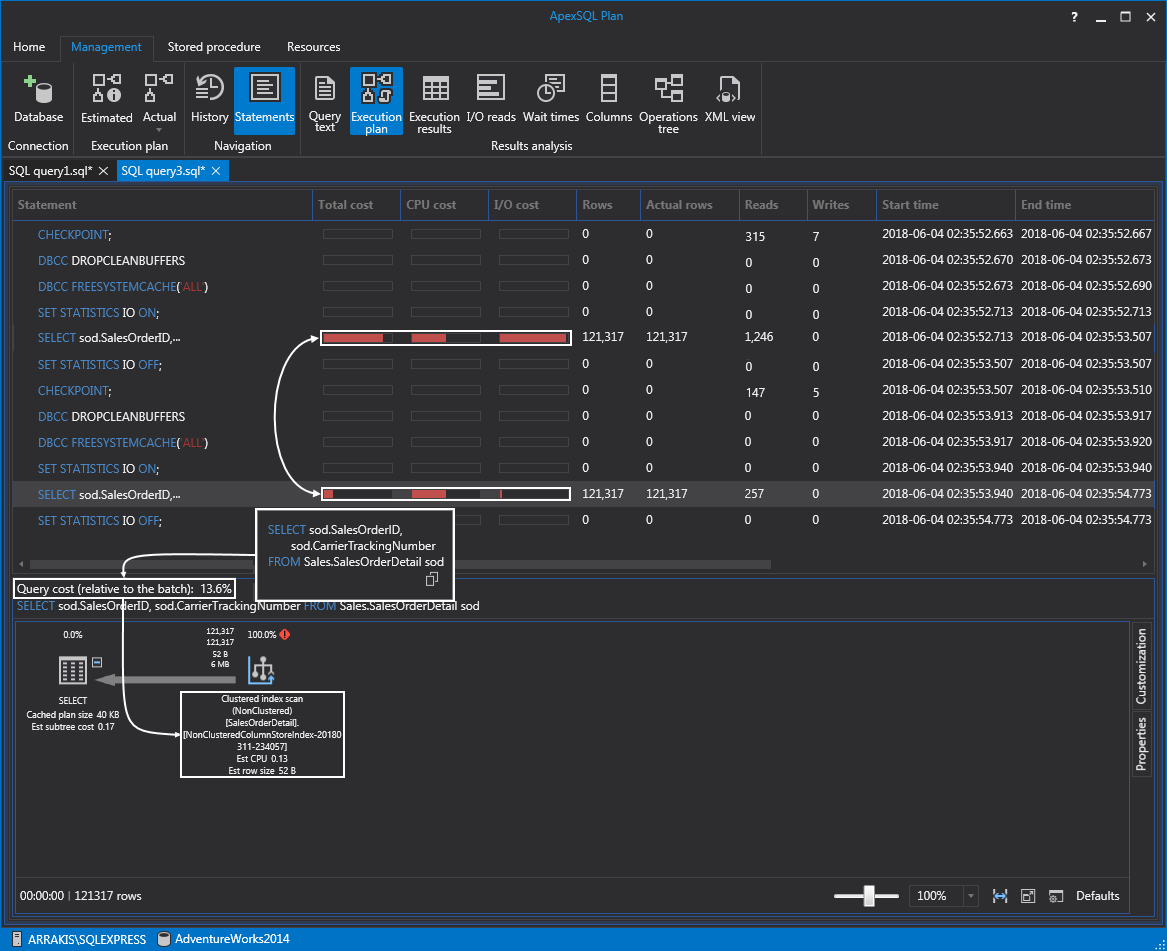Open the Wait times analysis
This screenshot has height=951, width=1167.
coord(551,99)
